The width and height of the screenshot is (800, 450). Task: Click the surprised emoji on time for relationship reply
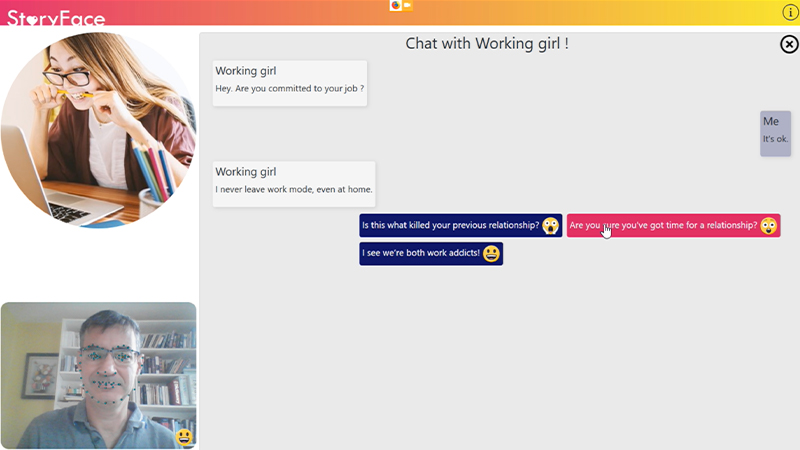pyautogui.click(x=768, y=226)
